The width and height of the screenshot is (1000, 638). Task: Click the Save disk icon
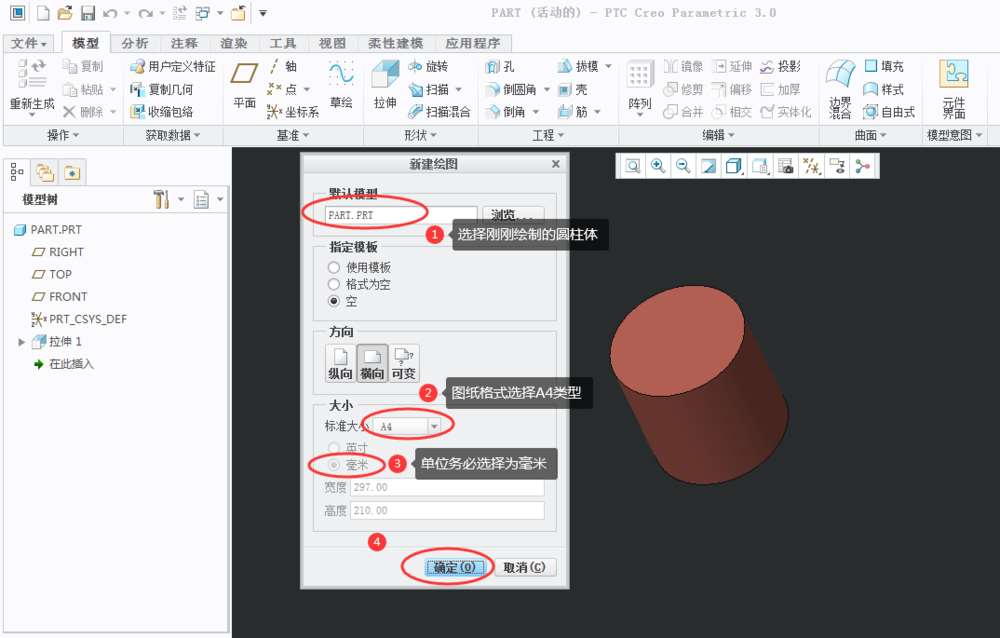[87, 13]
